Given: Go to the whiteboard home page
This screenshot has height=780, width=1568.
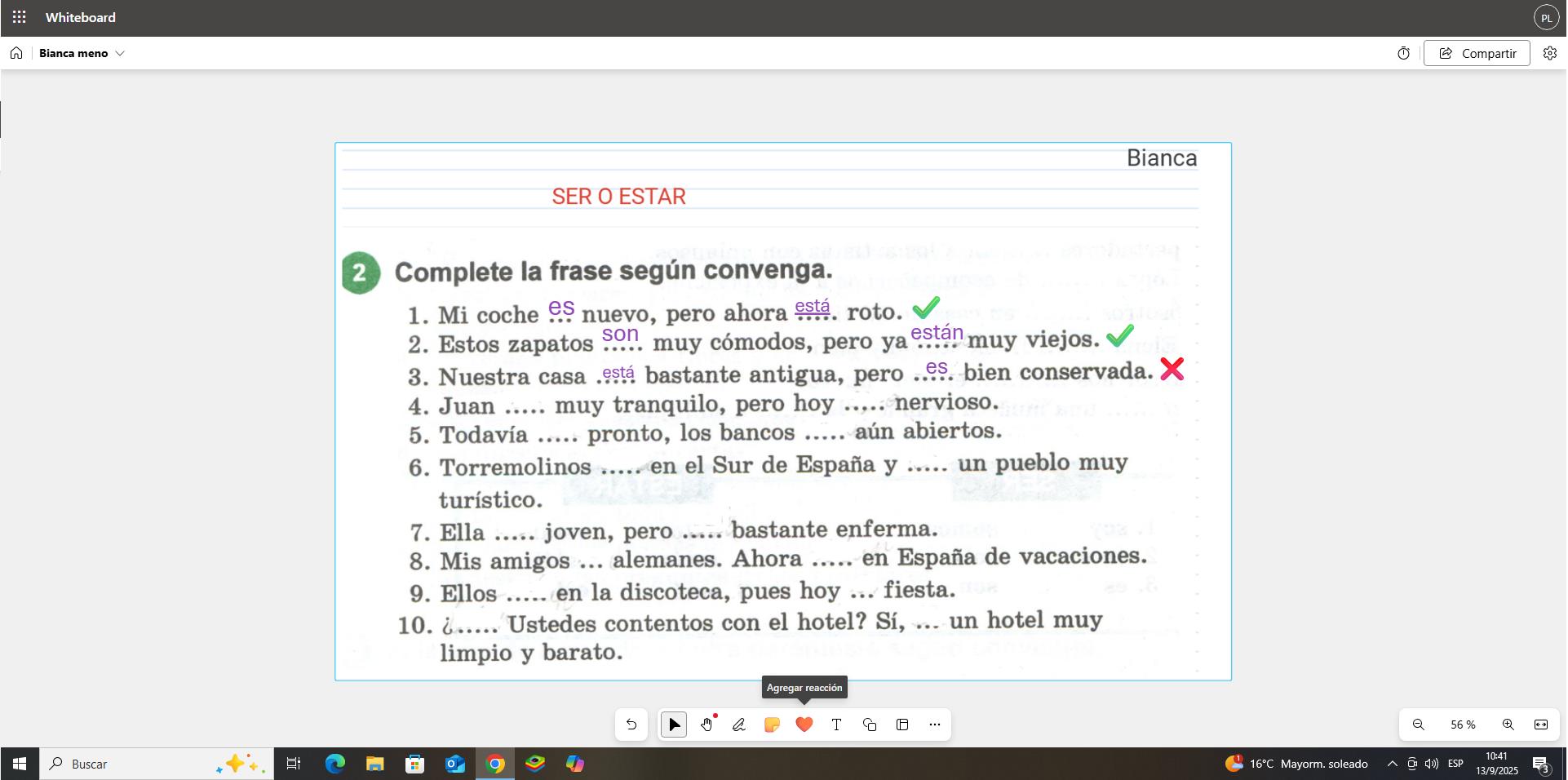Looking at the screenshot, I should tap(16, 53).
